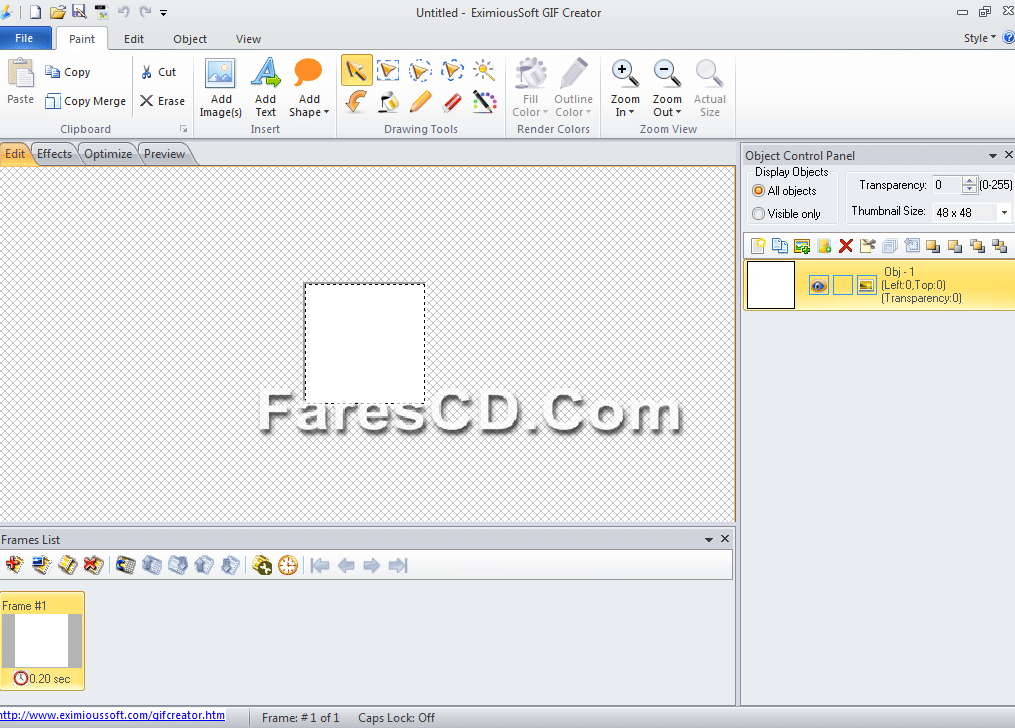Click the save icon in quick access toolbar
The height and width of the screenshot is (728, 1015).
(79, 12)
